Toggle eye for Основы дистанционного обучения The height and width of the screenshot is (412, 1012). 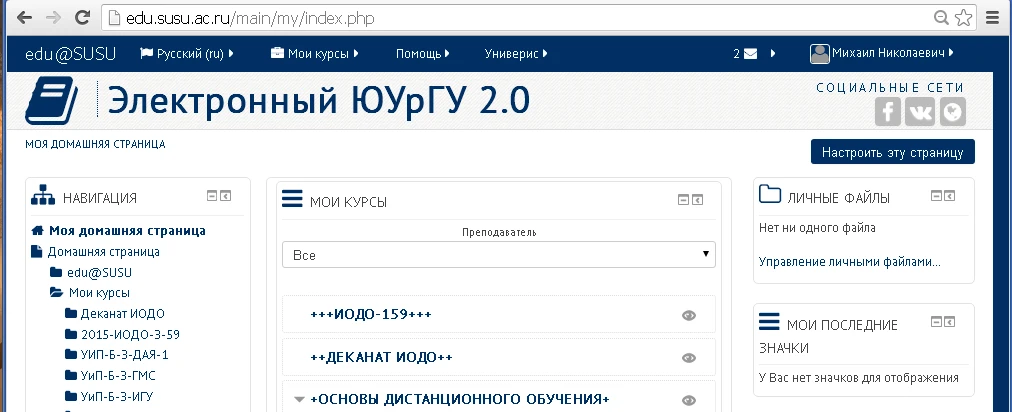coord(689,401)
